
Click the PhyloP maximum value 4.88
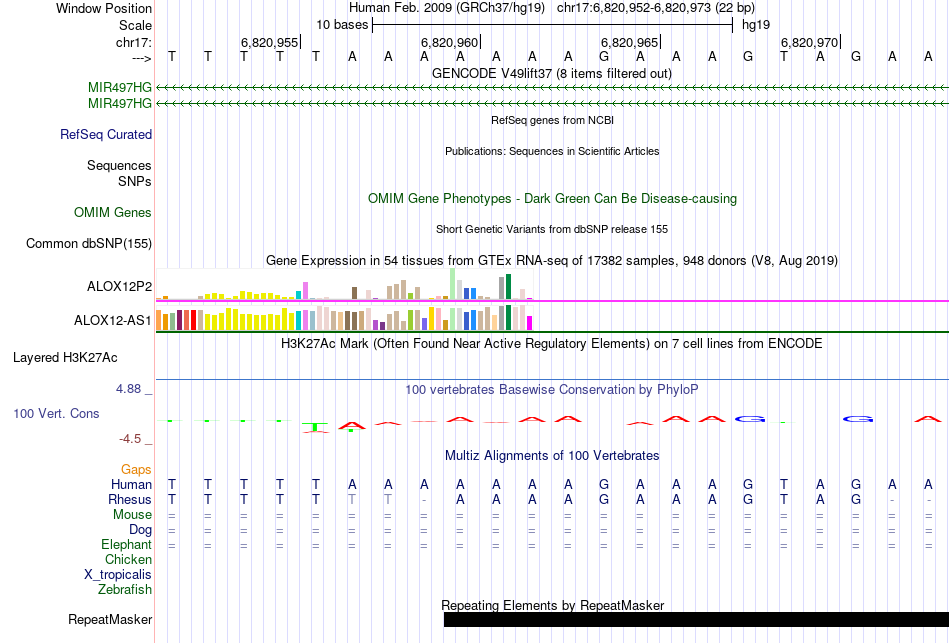[x=128, y=389]
